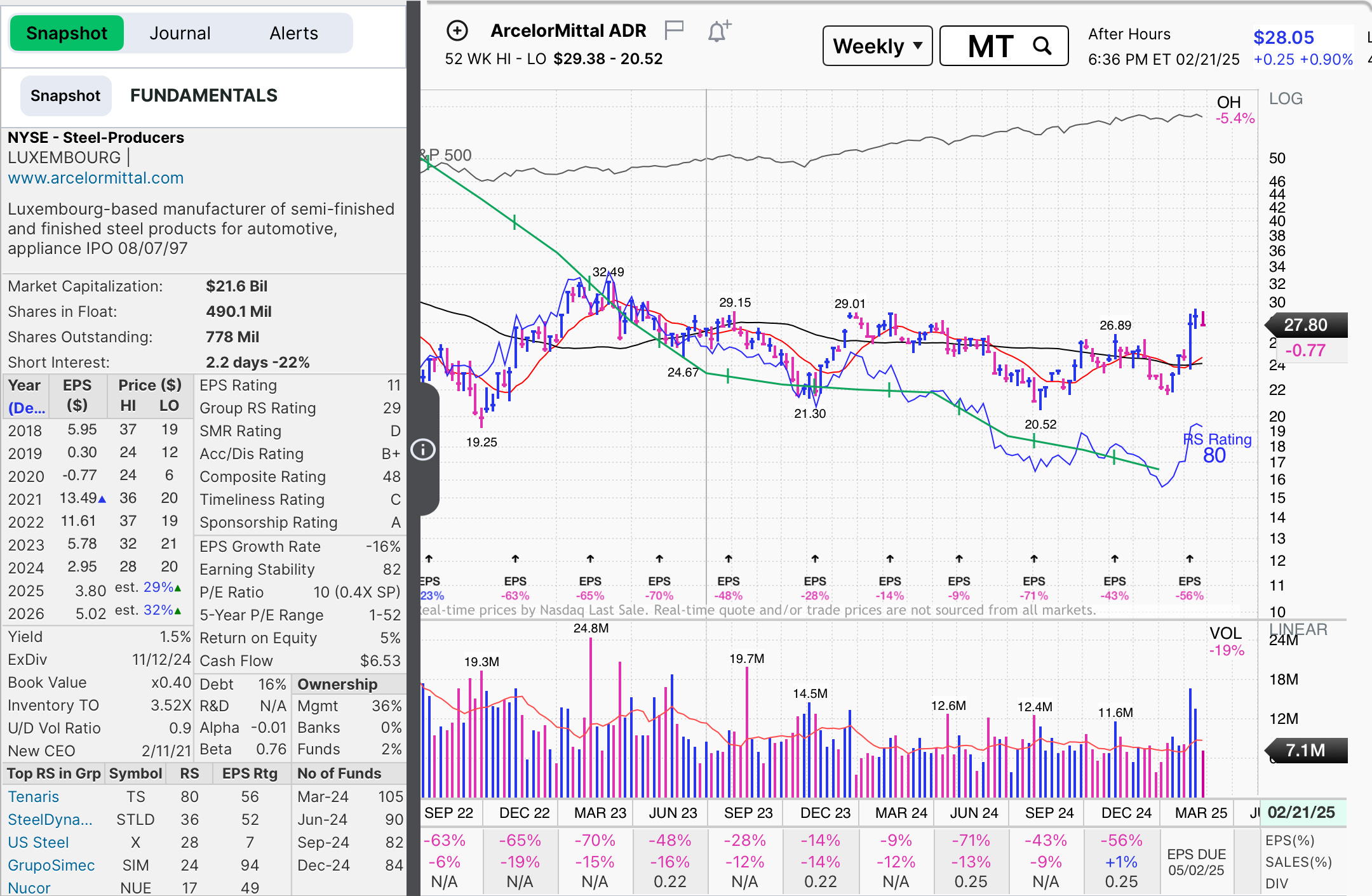Click the VOL -19% label
Image resolution: width=1372 pixels, height=896 pixels.
(x=1226, y=641)
